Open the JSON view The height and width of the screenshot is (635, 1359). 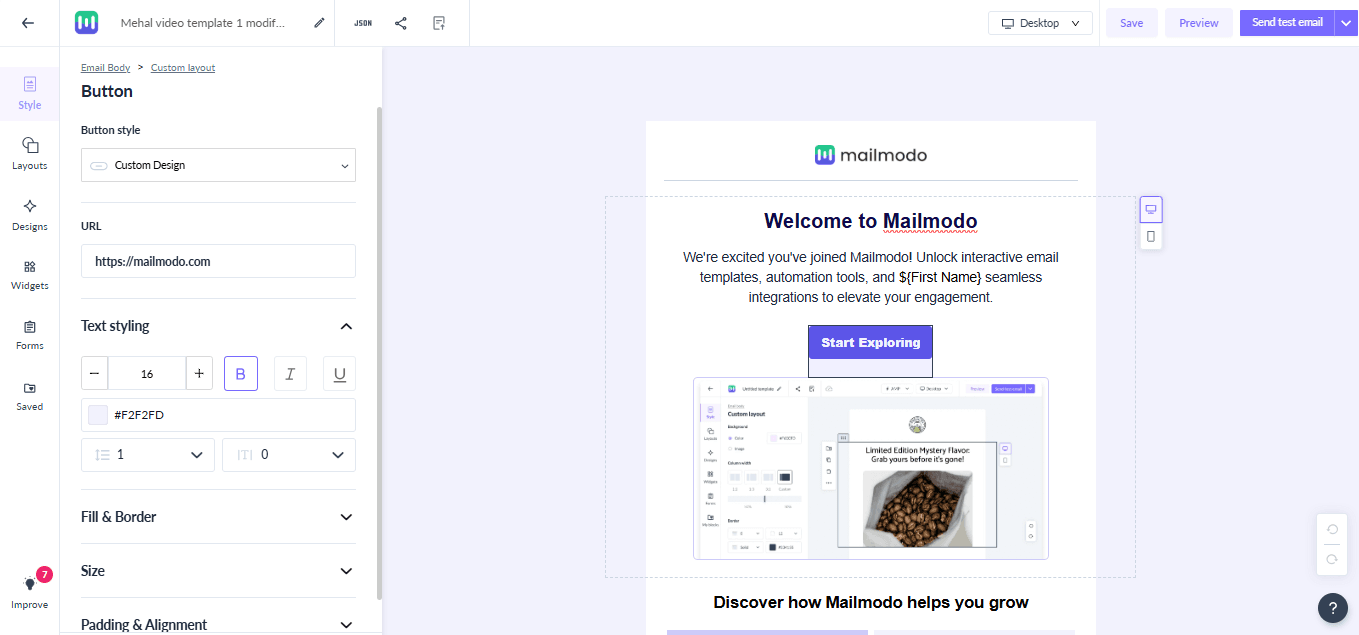coord(363,22)
